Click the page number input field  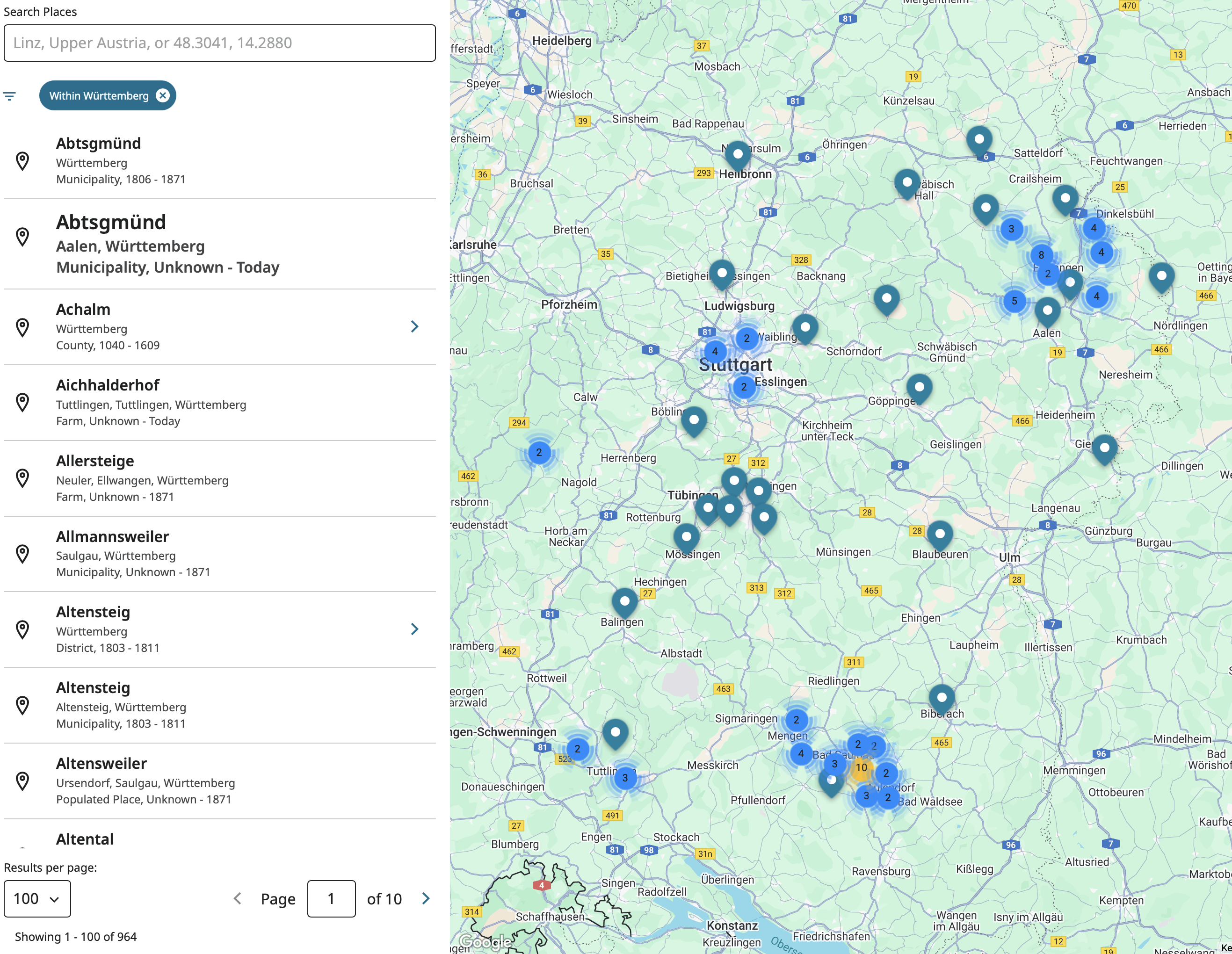331,898
